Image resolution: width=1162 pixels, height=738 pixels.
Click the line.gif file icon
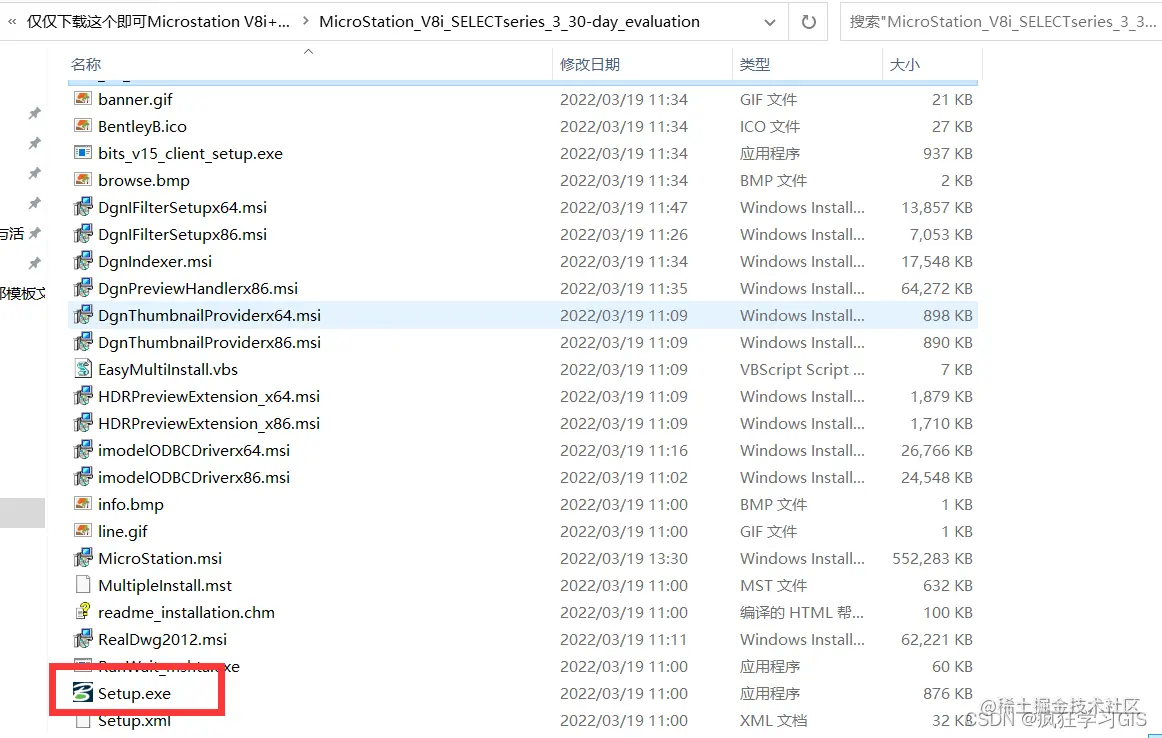tap(83, 531)
